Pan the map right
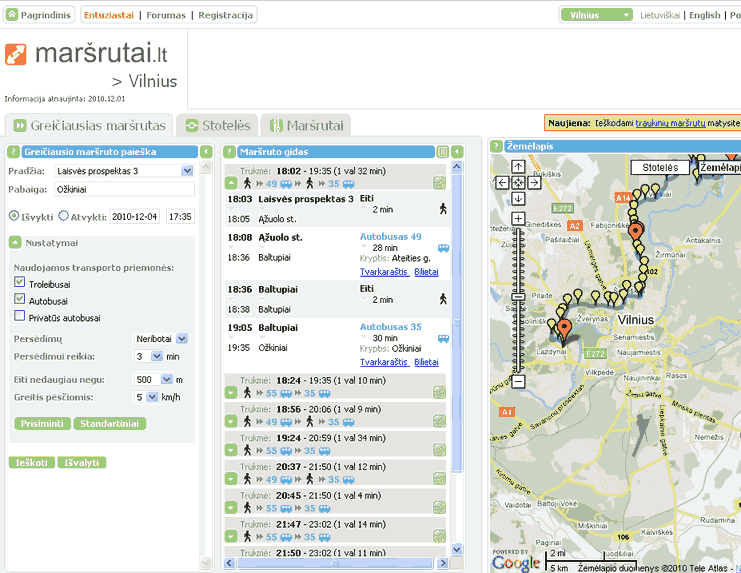 click(534, 183)
